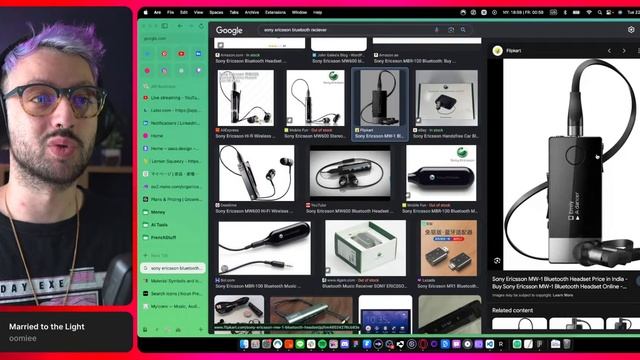
Task: Start voice search with microphone icon
Action: pos(437,30)
